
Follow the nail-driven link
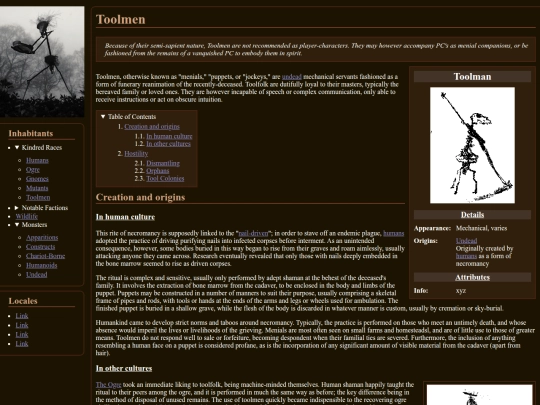pos(253,233)
